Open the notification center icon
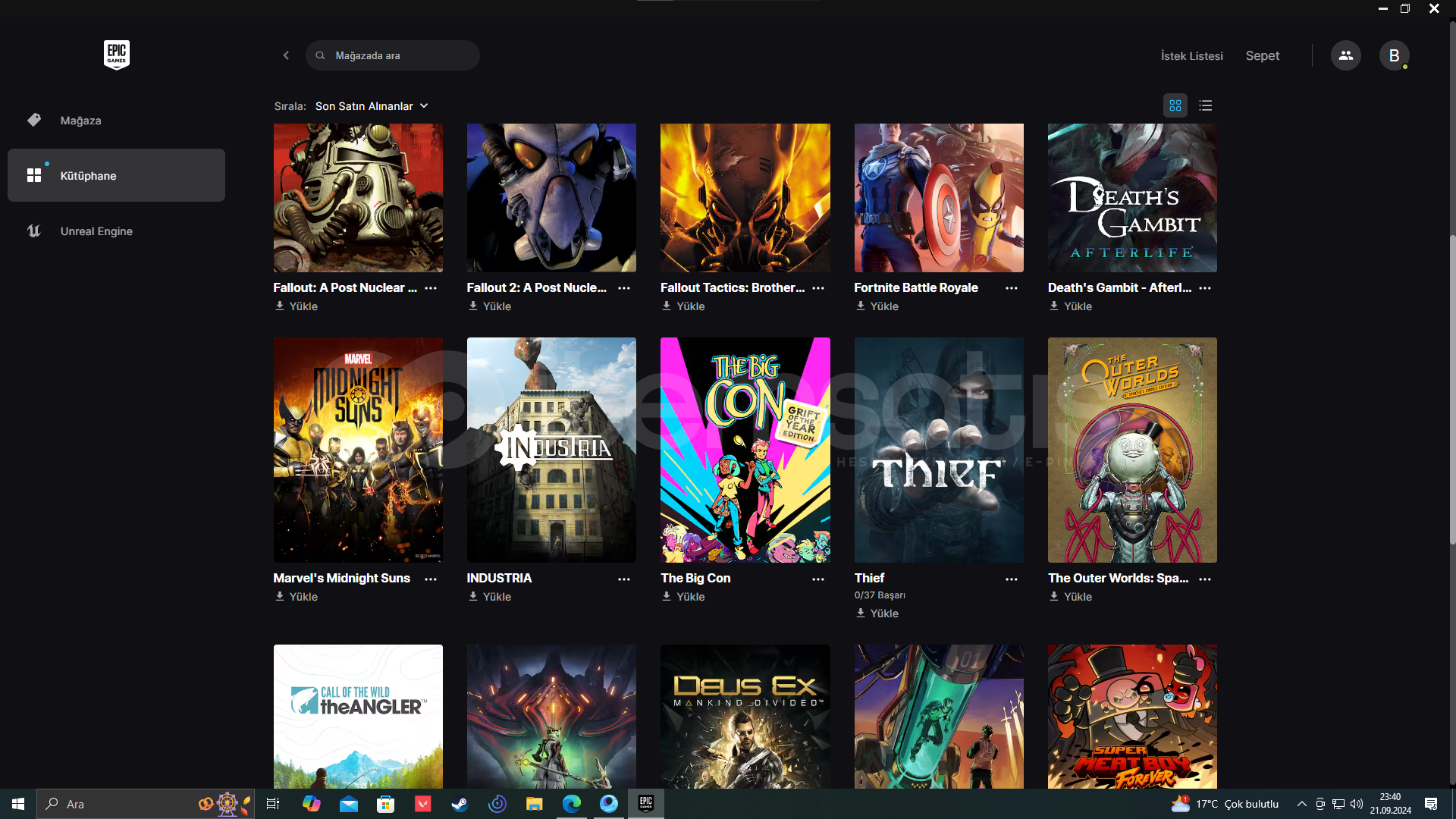Image resolution: width=1456 pixels, height=819 pixels. coord(1431,804)
